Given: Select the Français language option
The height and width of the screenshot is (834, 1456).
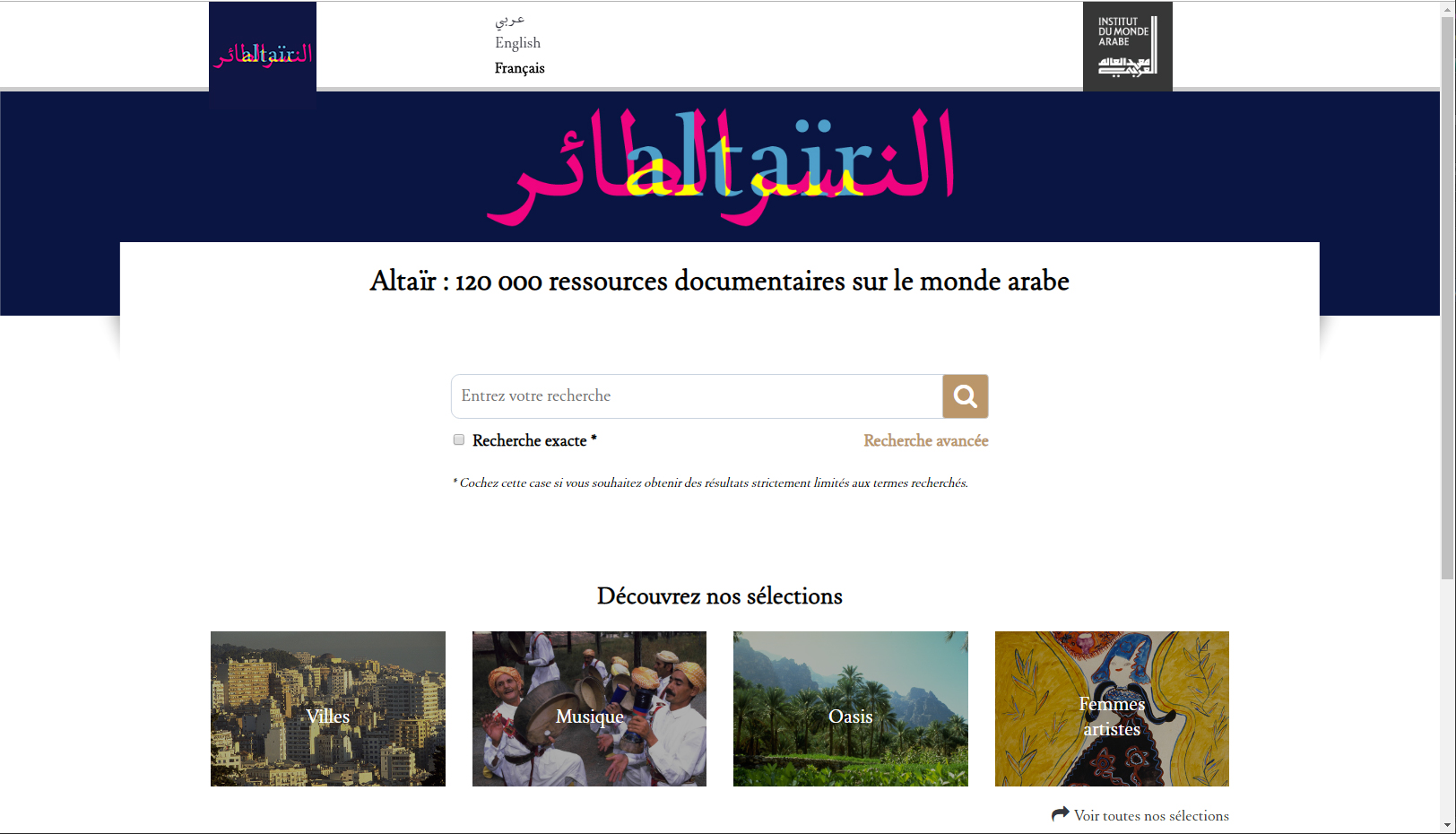Looking at the screenshot, I should [519, 68].
